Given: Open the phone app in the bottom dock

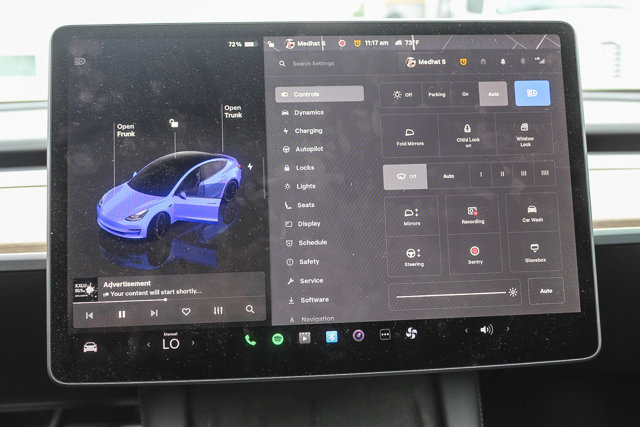Looking at the screenshot, I should pyautogui.click(x=250, y=339).
